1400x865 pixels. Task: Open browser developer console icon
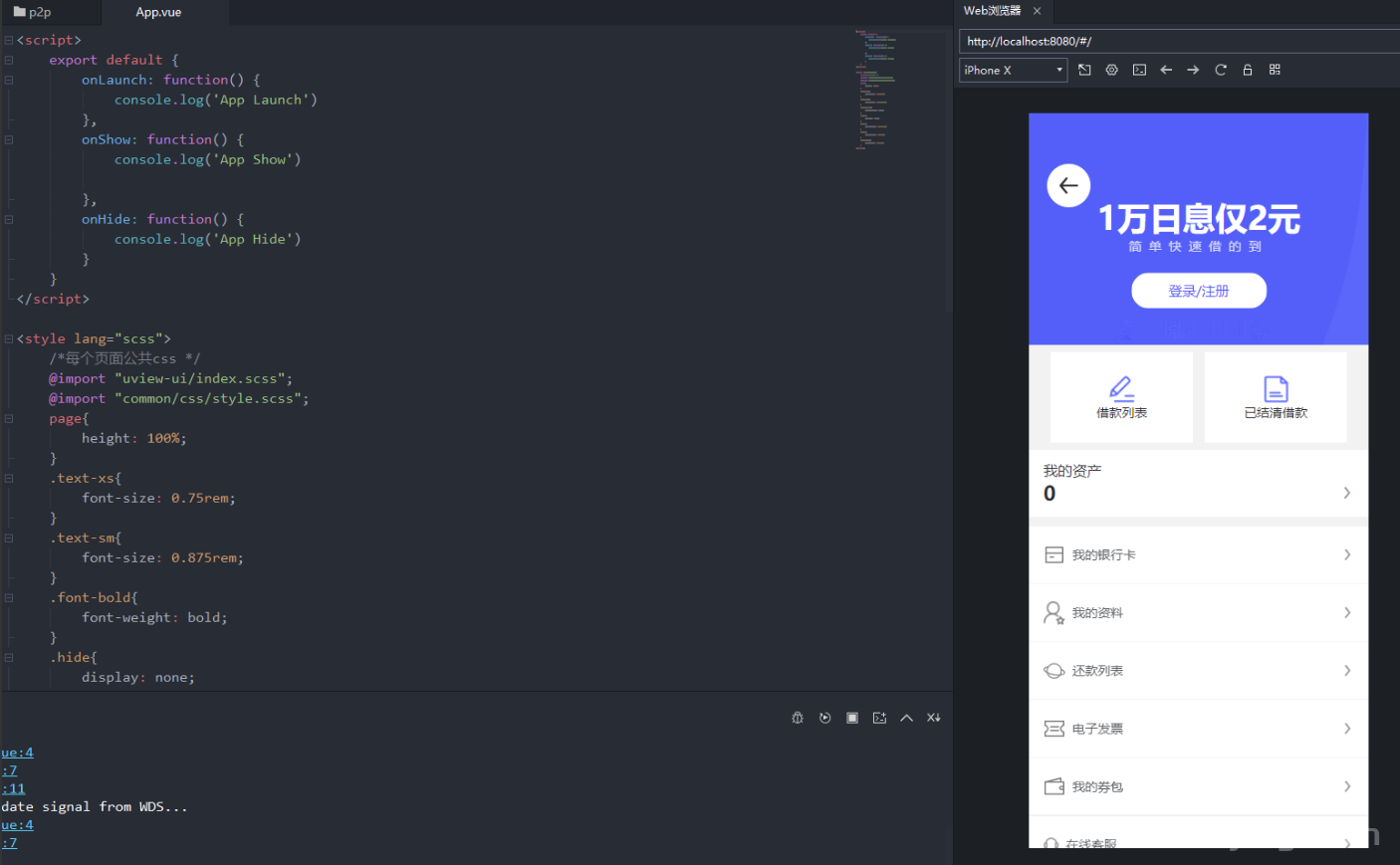1139,70
